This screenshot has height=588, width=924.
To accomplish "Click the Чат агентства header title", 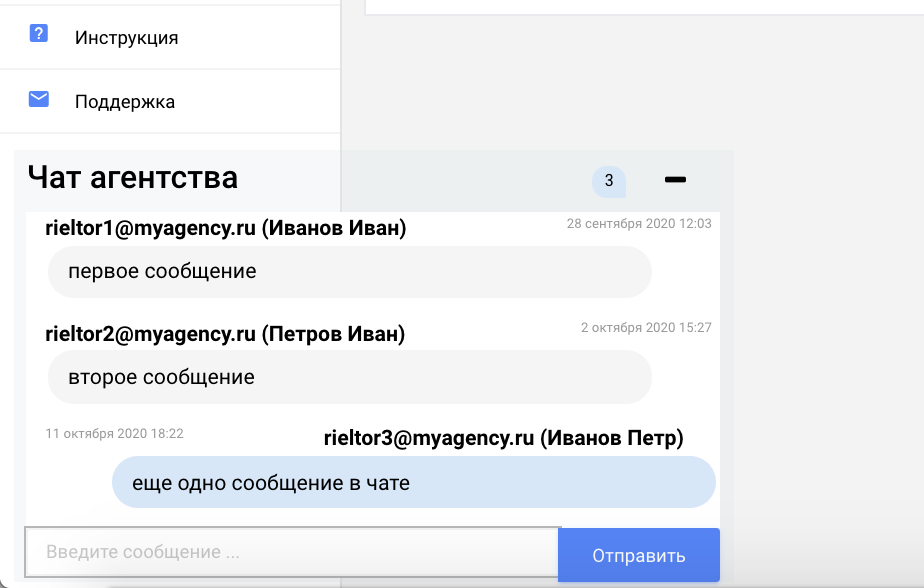I will pos(133,177).
